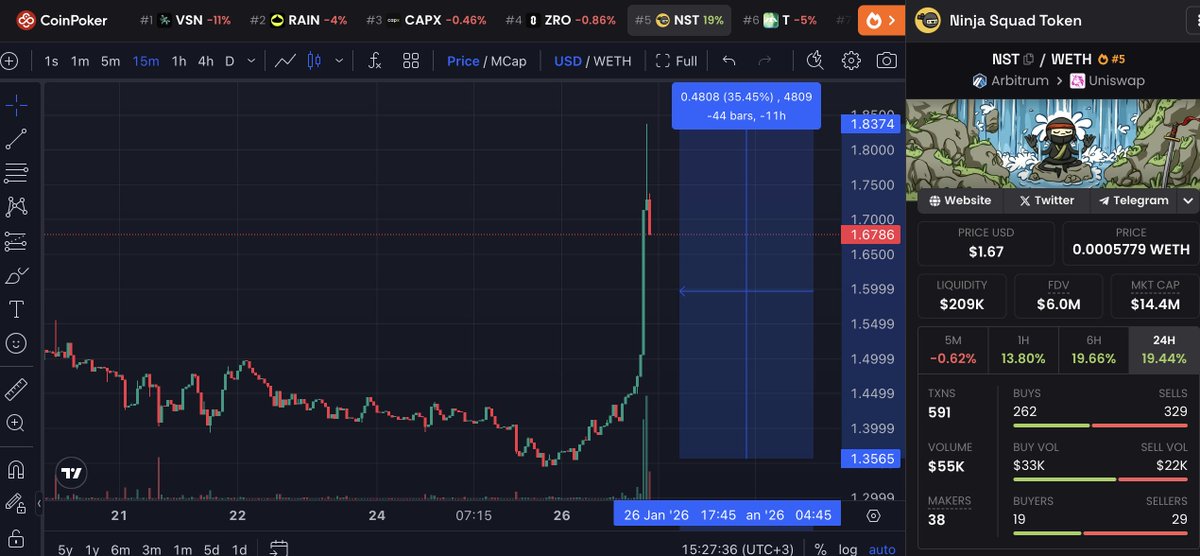Open time axis settings icon
This screenshot has width=1200, height=556.
[873, 515]
